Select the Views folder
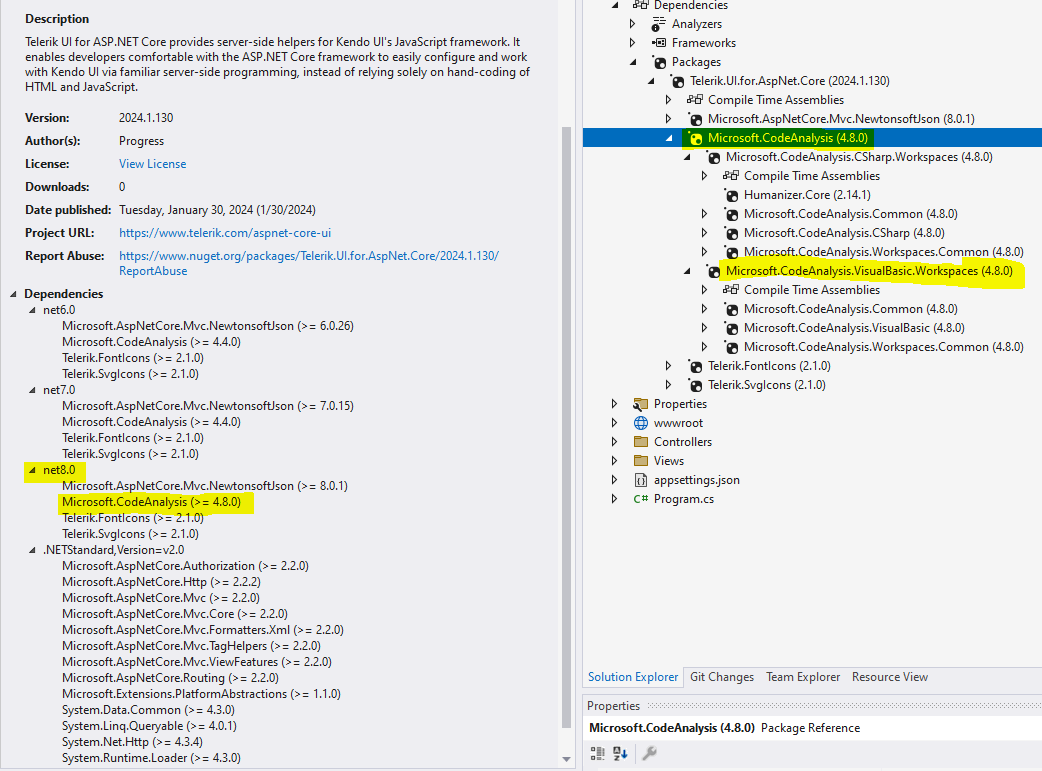Image resolution: width=1042 pixels, height=771 pixels. point(669,461)
